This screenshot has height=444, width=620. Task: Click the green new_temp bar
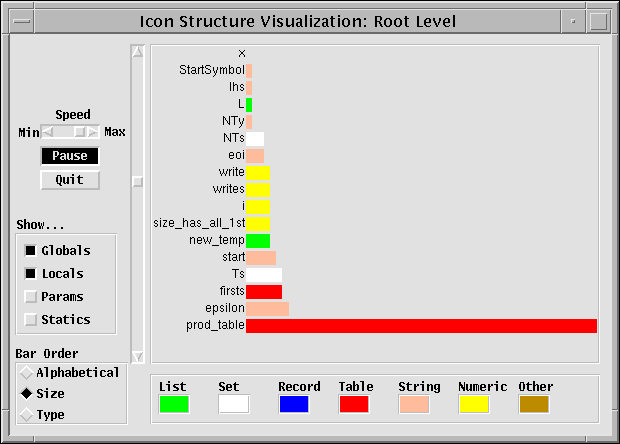(257, 241)
